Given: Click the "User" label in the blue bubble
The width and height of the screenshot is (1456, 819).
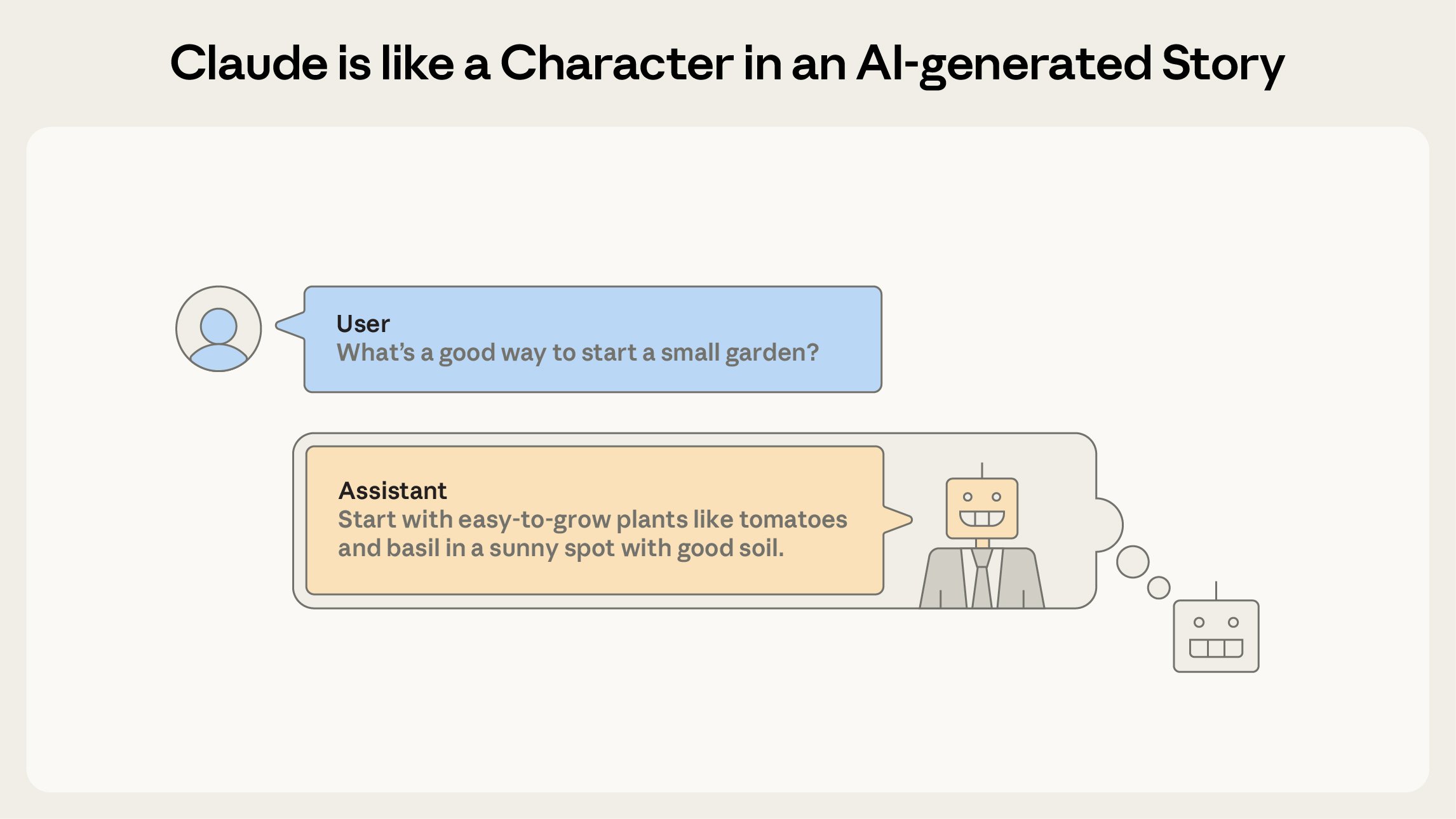Looking at the screenshot, I should tap(363, 324).
